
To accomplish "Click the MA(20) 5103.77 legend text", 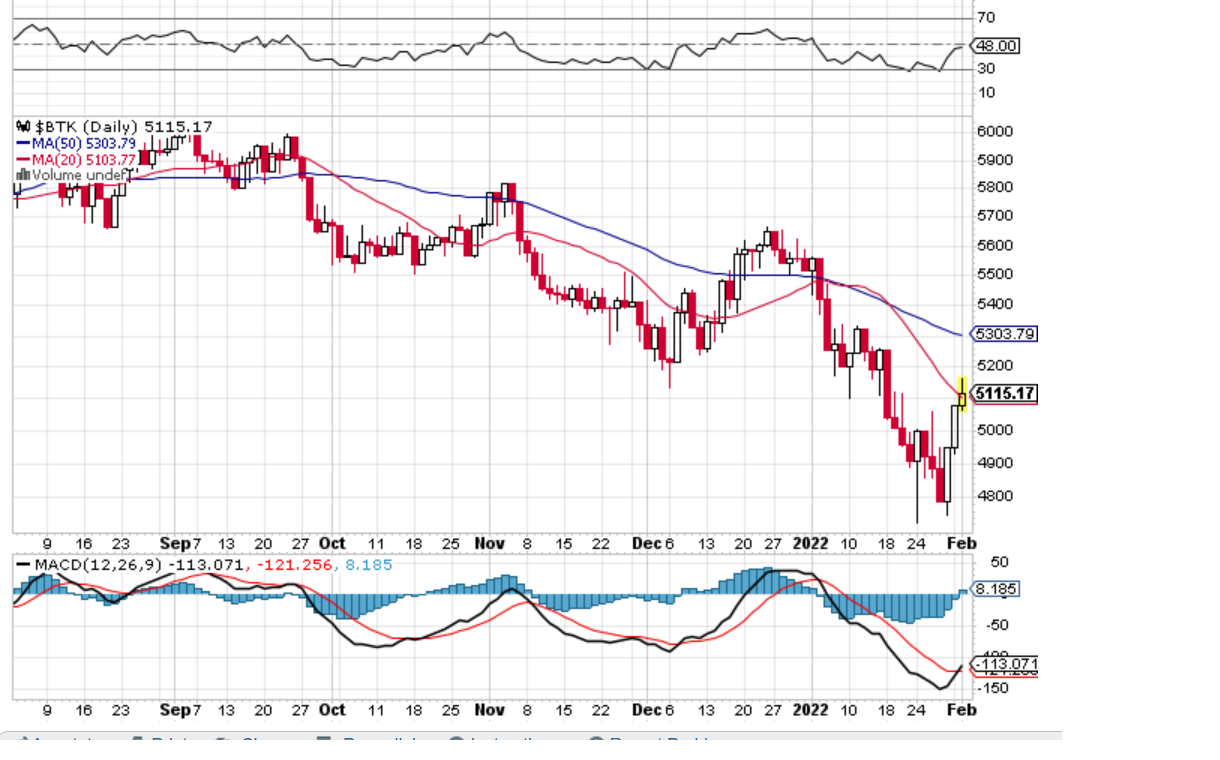I will click(84, 159).
